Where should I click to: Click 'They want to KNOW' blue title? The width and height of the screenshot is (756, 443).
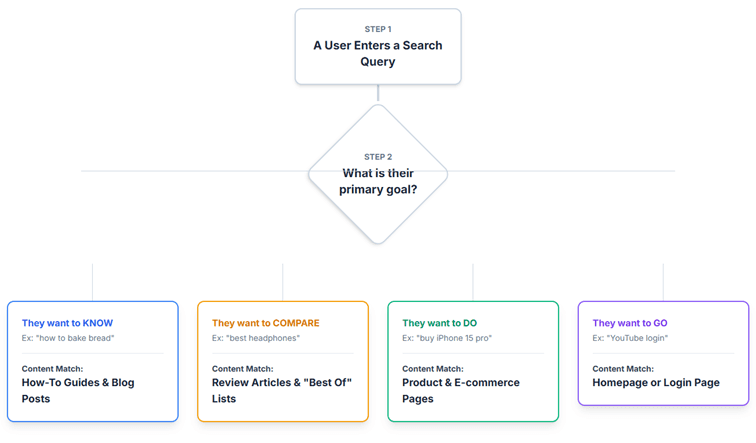pyautogui.click(x=67, y=323)
